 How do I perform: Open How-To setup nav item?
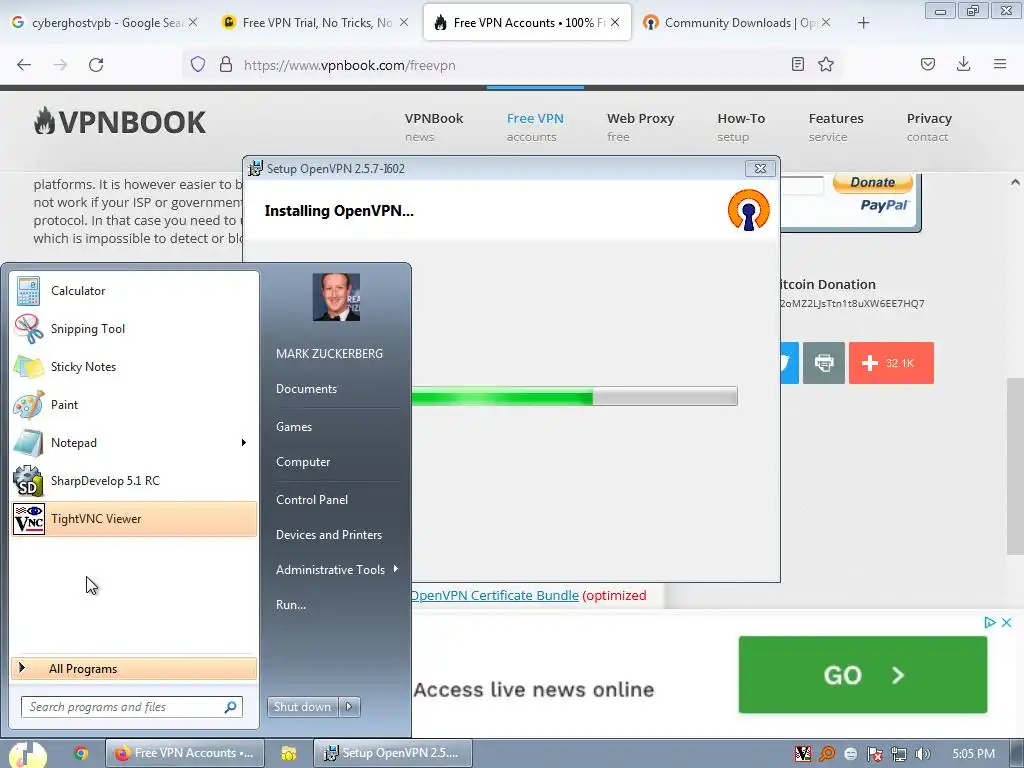(x=741, y=127)
